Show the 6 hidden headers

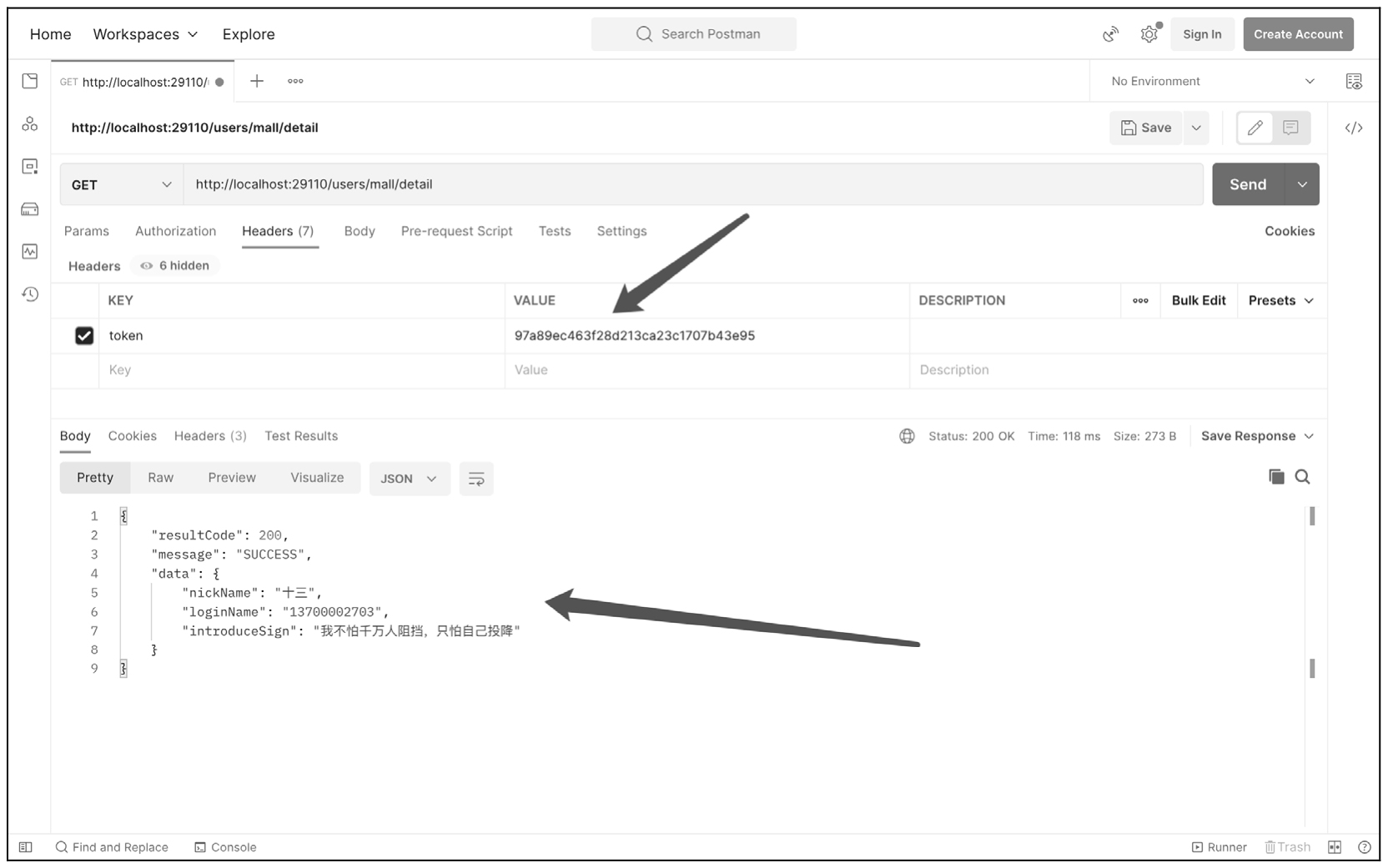coord(175,265)
